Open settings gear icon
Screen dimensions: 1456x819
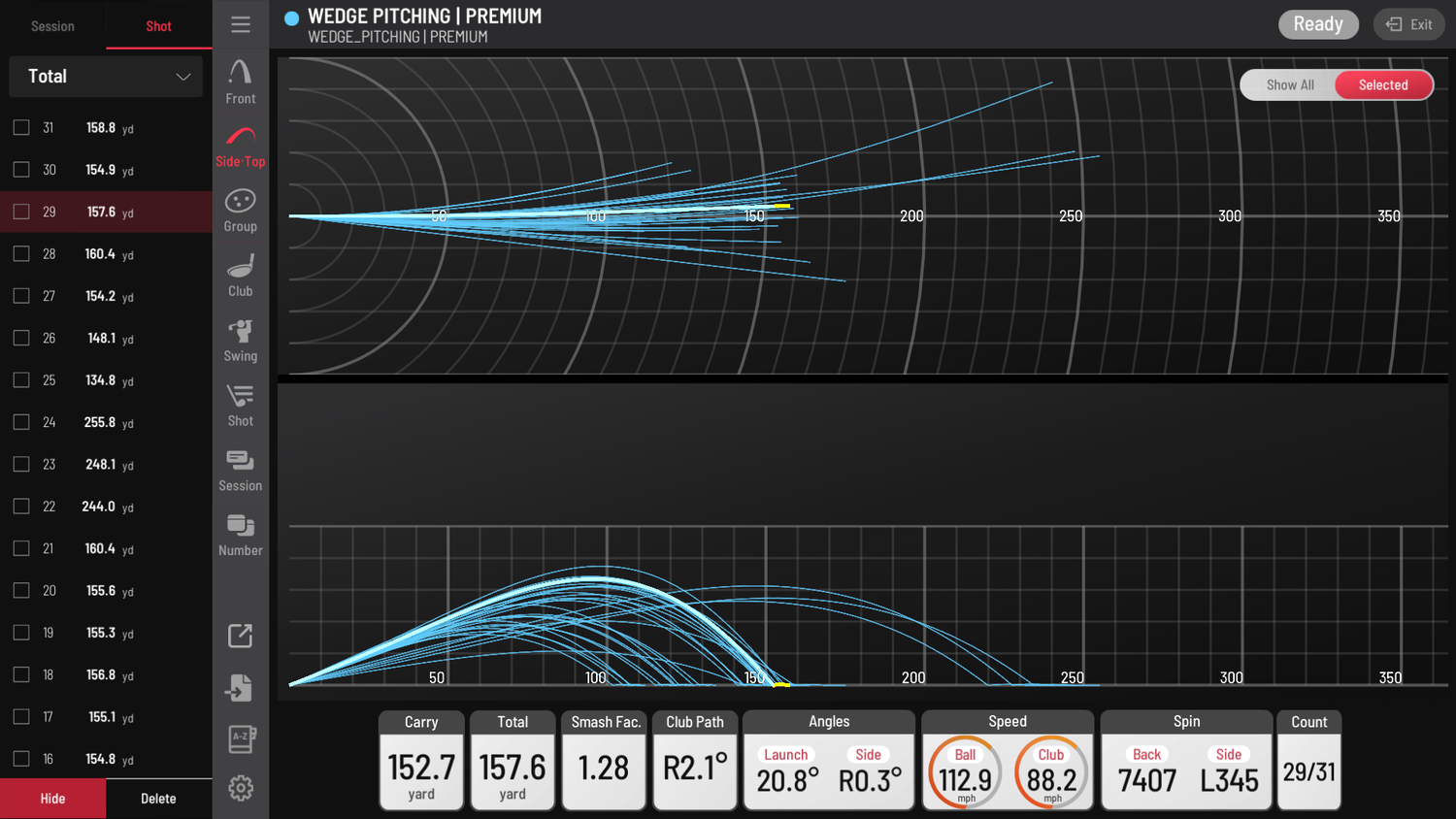pos(241,788)
